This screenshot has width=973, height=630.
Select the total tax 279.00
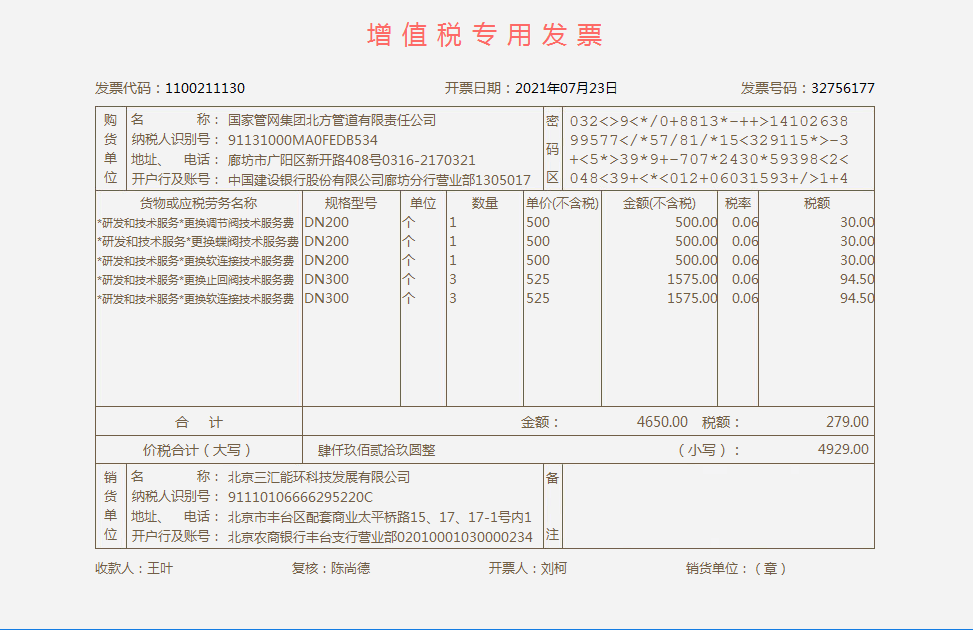coord(847,422)
